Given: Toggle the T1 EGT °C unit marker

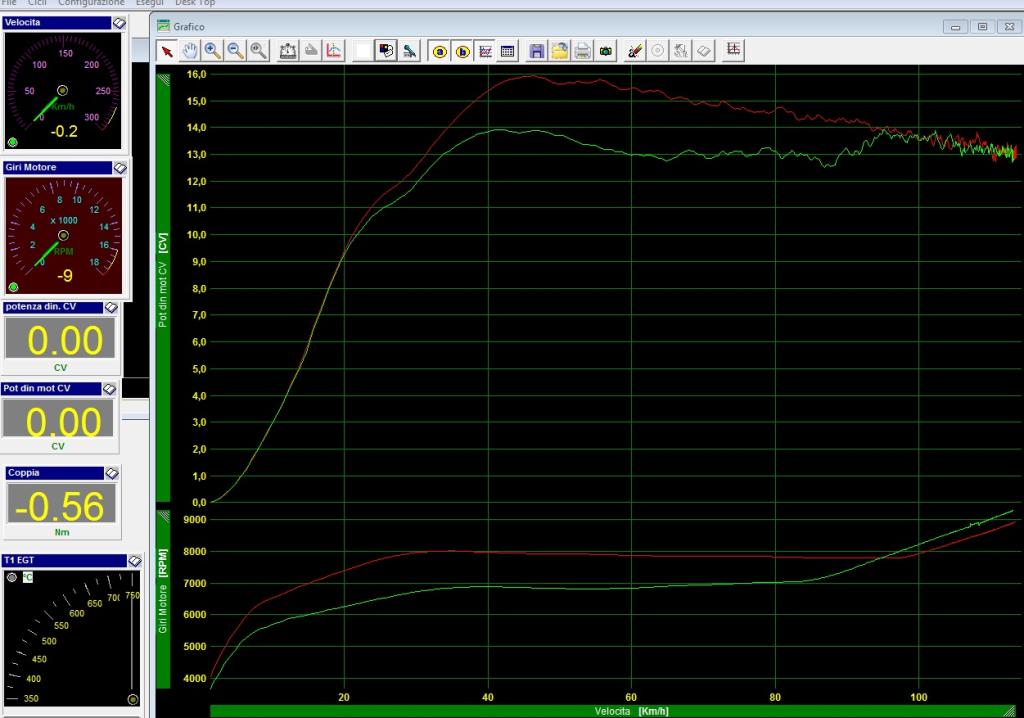Looking at the screenshot, I should point(27,577).
